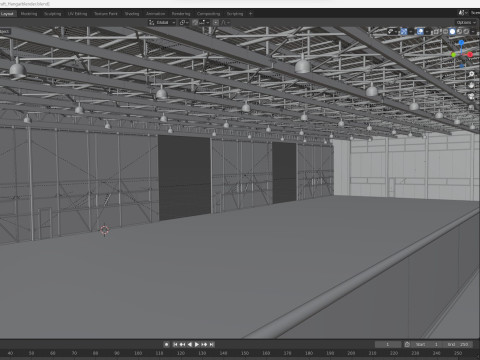Click the blue Z axis gizmo ball
Viewport: 480px width, 360px height.
[461, 43]
